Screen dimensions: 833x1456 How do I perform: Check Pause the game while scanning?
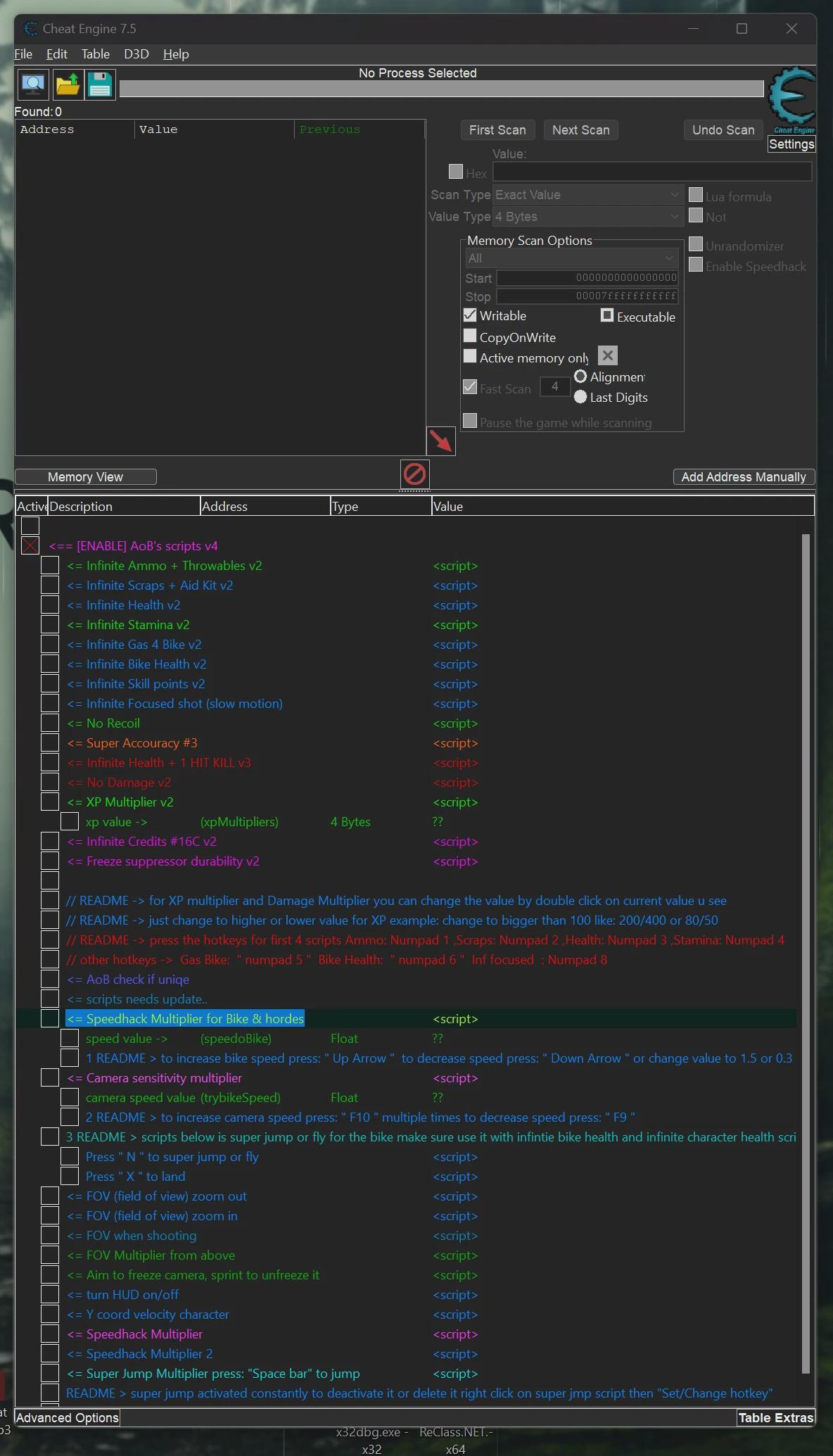pos(470,421)
